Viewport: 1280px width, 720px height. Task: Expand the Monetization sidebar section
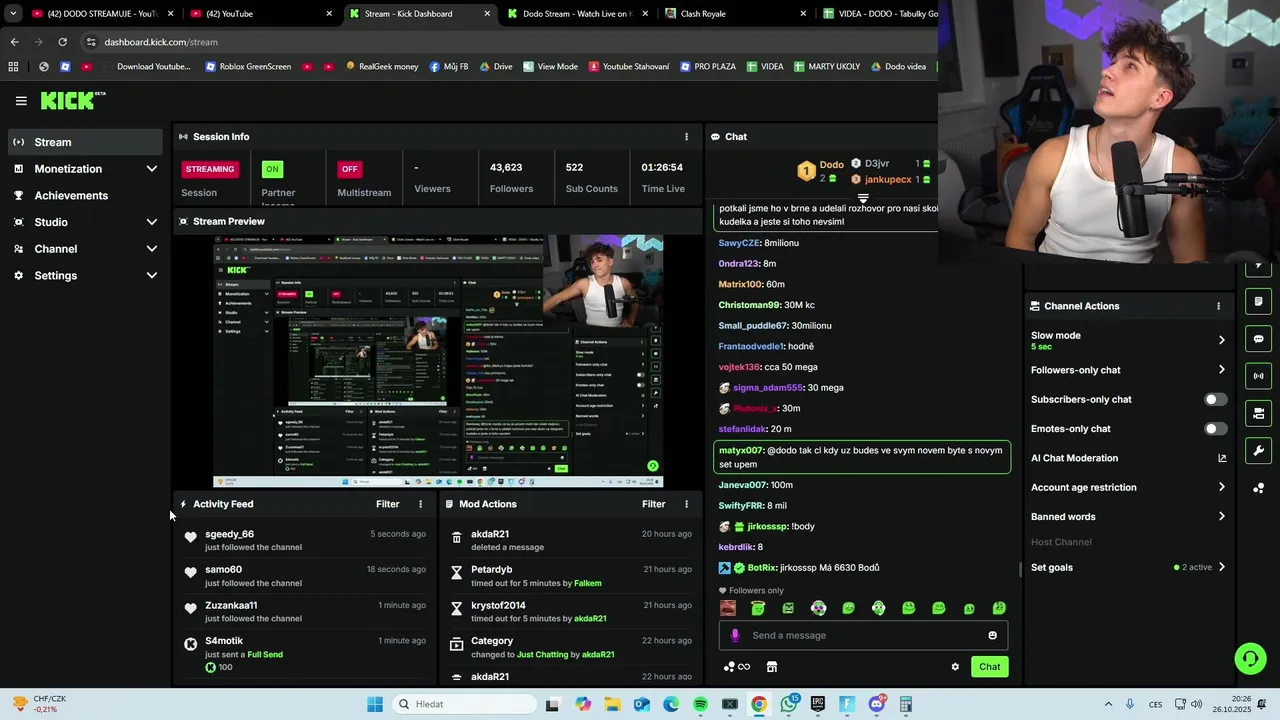pos(152,169)
